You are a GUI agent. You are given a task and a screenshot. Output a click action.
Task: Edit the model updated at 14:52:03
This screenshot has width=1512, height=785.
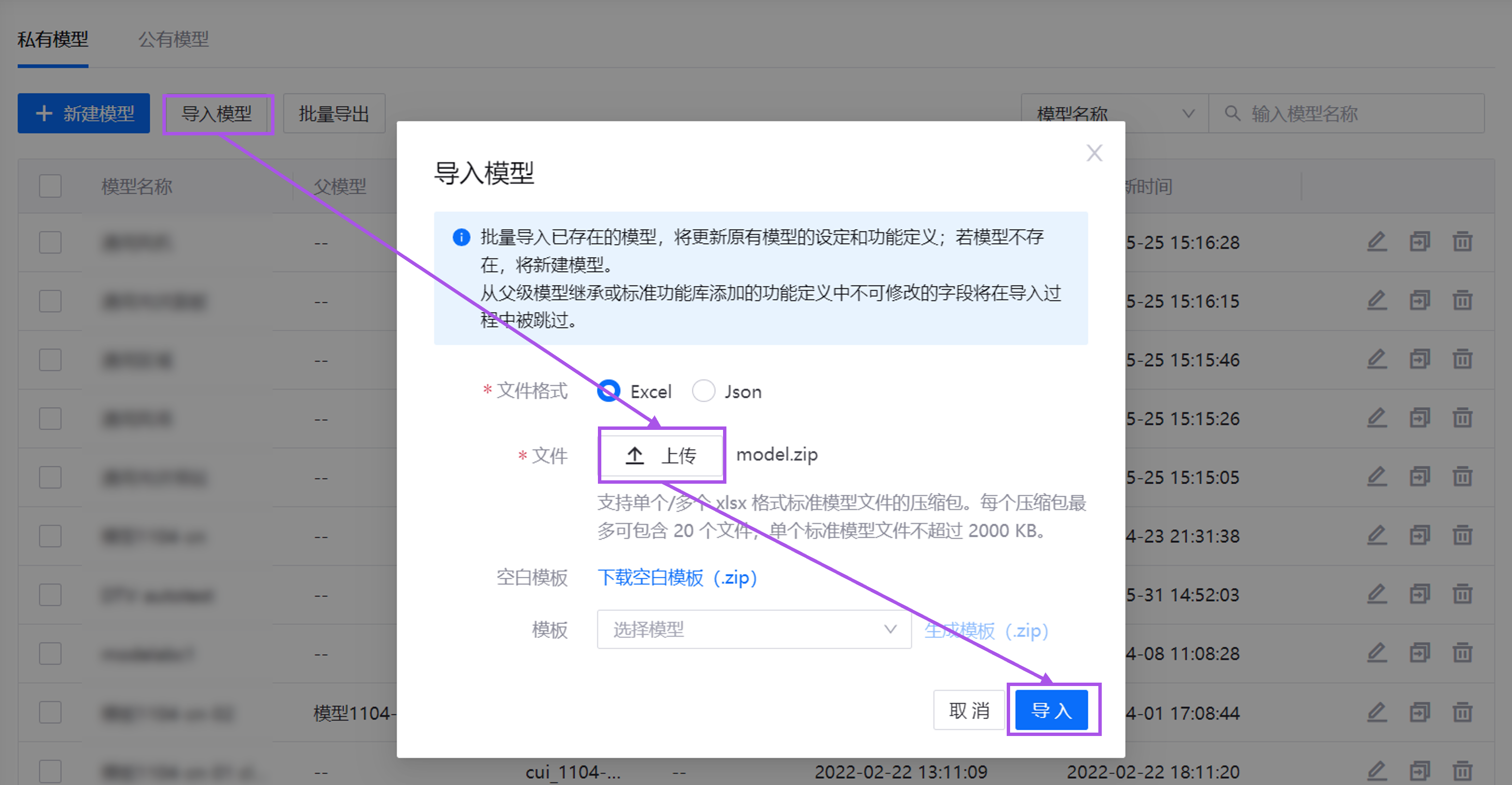(x=1377, y=594)
